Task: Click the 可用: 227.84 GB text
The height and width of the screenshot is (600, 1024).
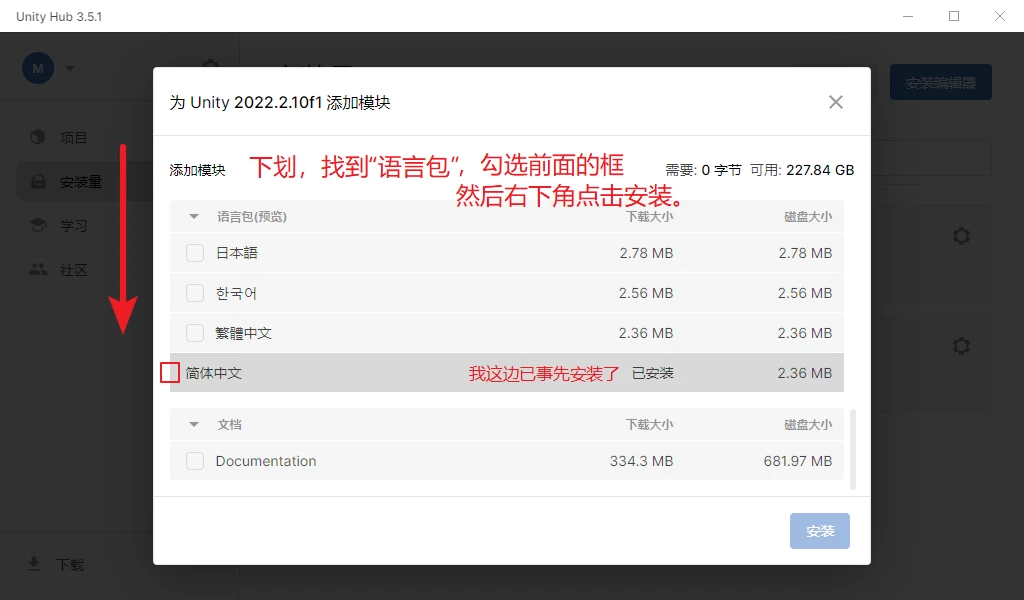Action: pyautogui.click(x=802, y=170)
